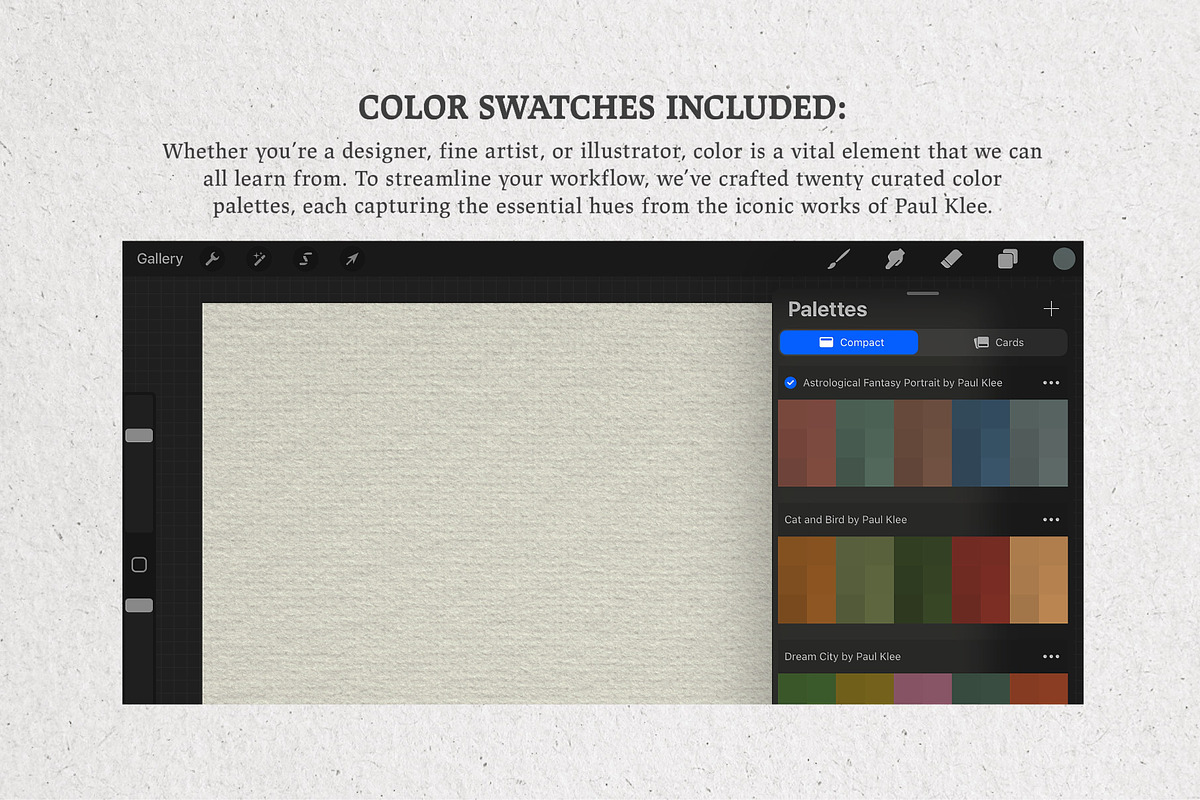Click the brush size slider handle
The width and height of the screenshot is (1200, 800).
pyautogui.click(x=139, y=435)
